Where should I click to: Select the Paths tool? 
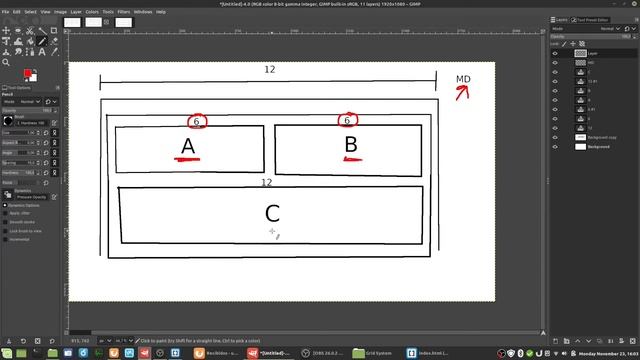(x=30, y=52)
